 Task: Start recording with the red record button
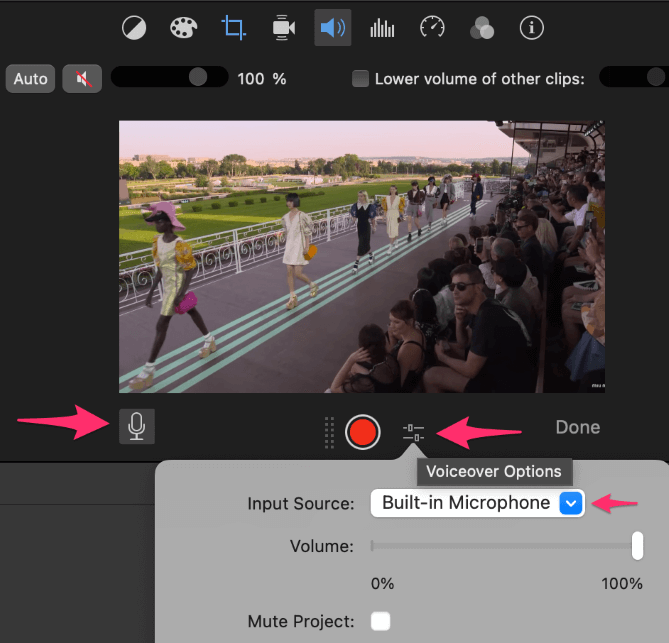[362, 431]
